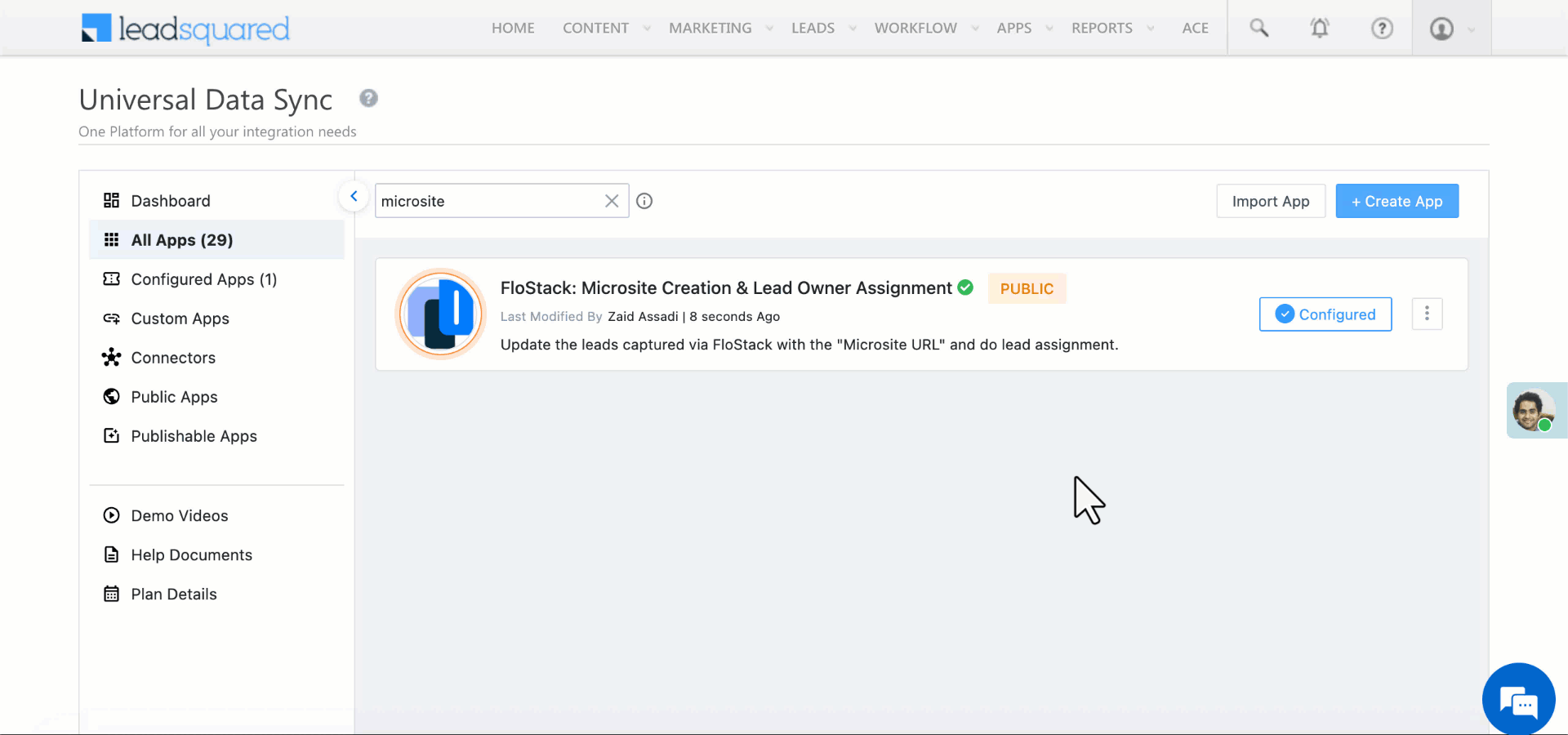This screenshot has height=735, width=1568.
Task: Click the Public Apps globe icon
Action: pyautogui.click(x=112, y=397)
